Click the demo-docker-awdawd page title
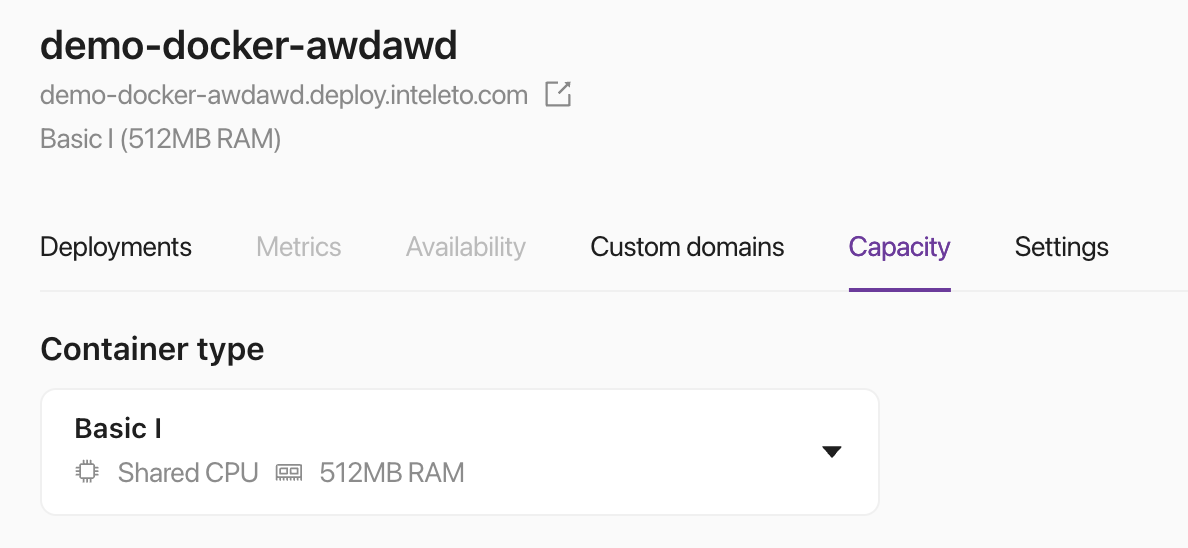Viewport: 1188px width, 548px height. [248, 45]
